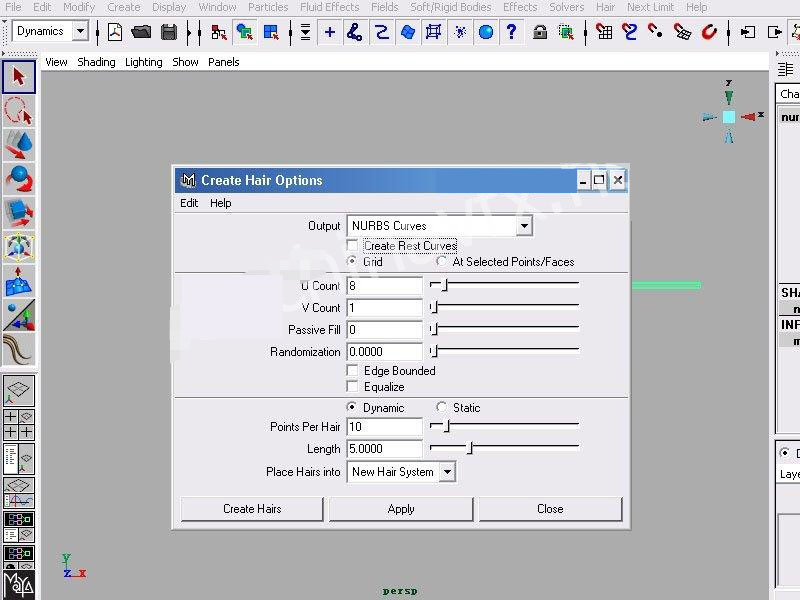Select the Static radio button
Viewport: 800px width, 600px height.
coord(442,408)
